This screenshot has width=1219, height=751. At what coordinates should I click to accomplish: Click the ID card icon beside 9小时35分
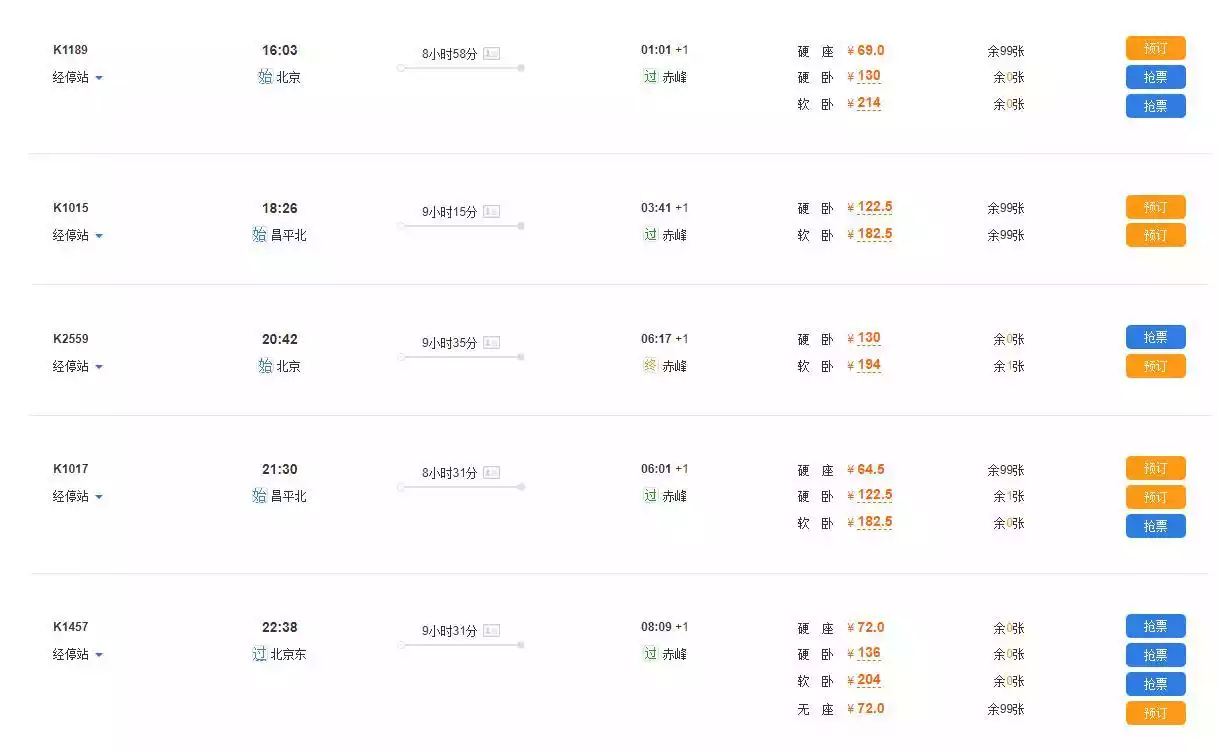click(x=491, y=342)
